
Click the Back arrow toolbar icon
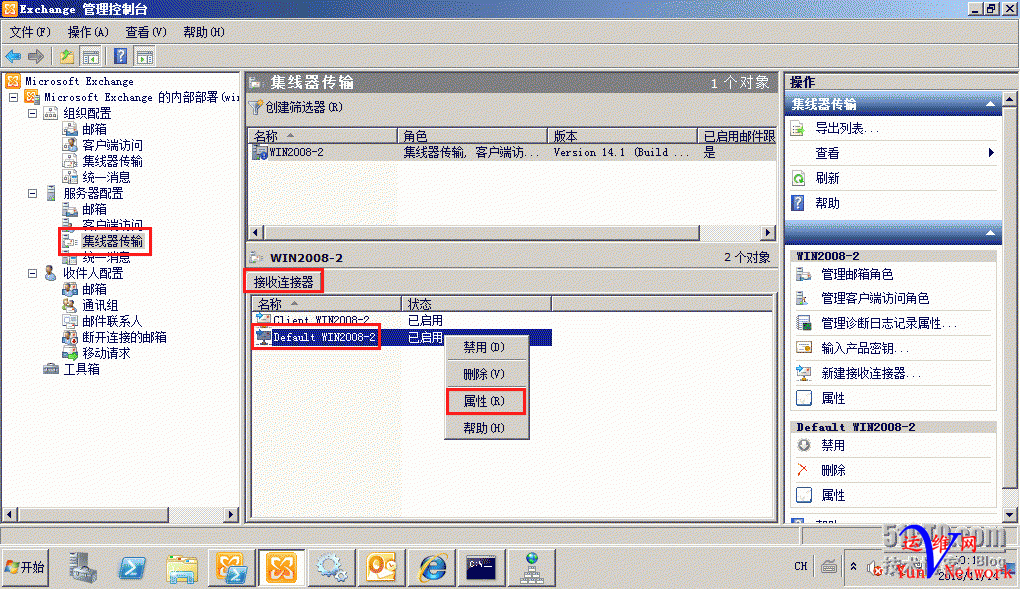[13, 57]
